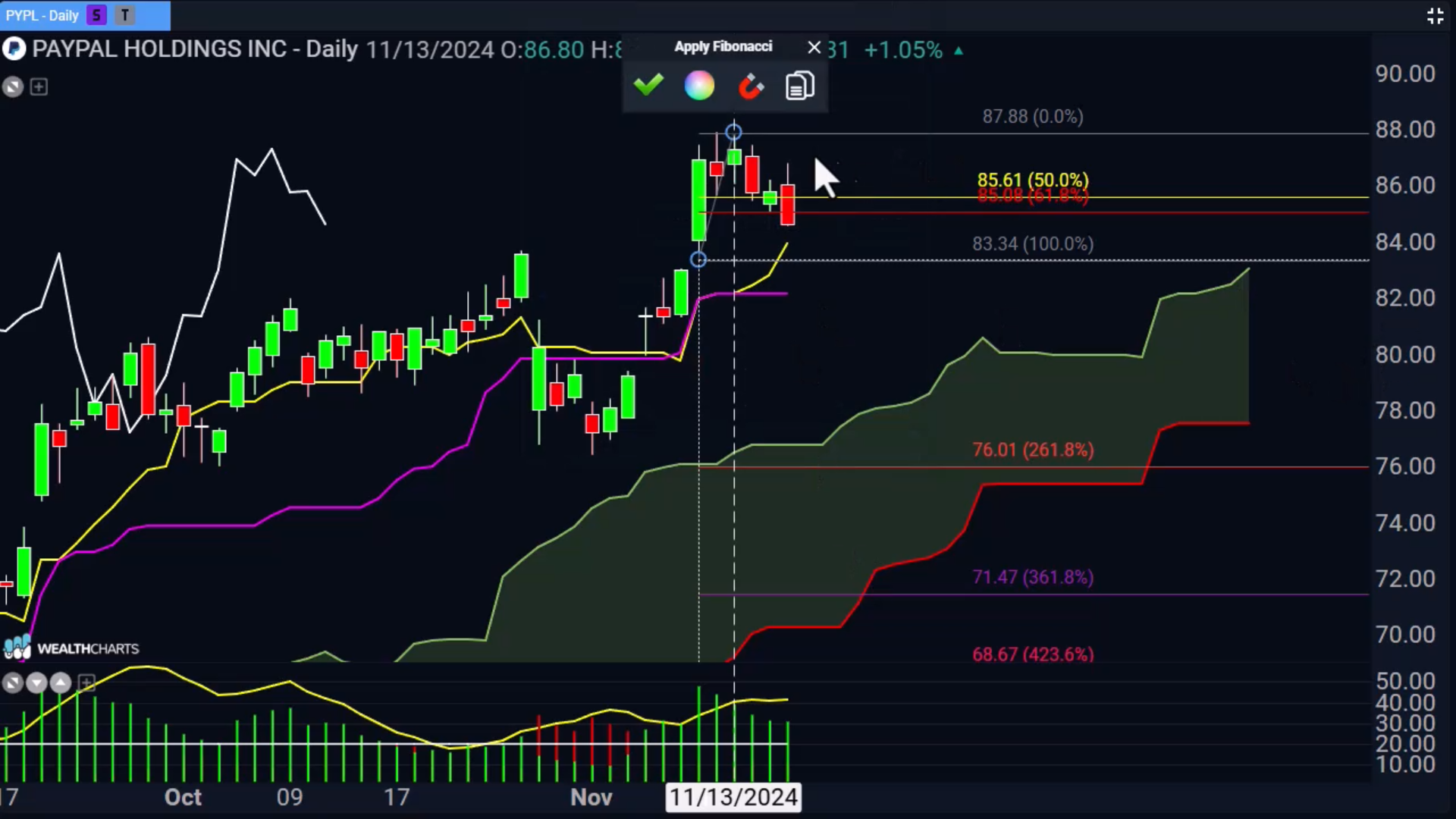Image resolution: width=1456 pixels, height=819 pixels.
Task: Toggle the red magnet snap tool
Action: pos(751,86)
